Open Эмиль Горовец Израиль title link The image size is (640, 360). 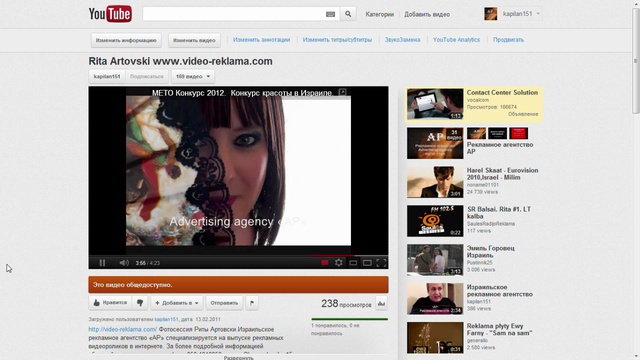491,251
